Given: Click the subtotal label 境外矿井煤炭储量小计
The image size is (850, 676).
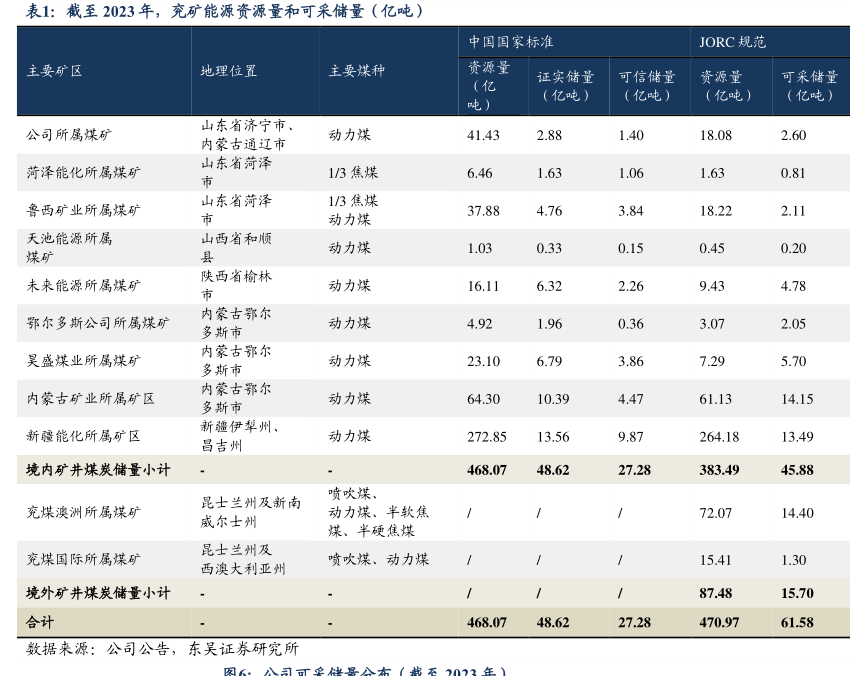Looking at the screenshot, I should pyautogui.click(x=98, y=593).
